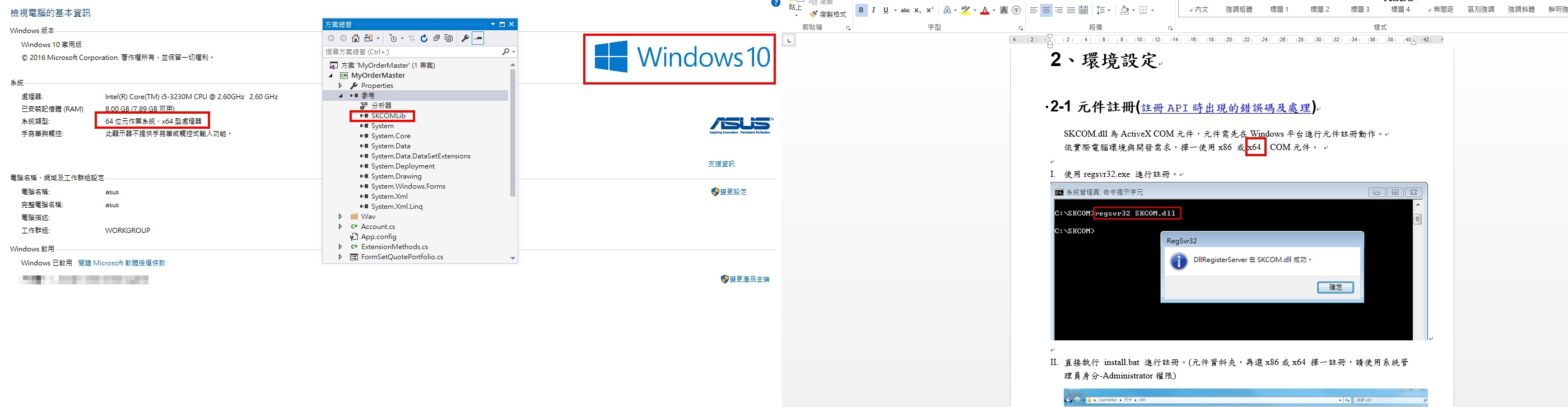1568x407 pixels.
Task: Open font color dropdown arrow
Action: [x=994, y=10]
